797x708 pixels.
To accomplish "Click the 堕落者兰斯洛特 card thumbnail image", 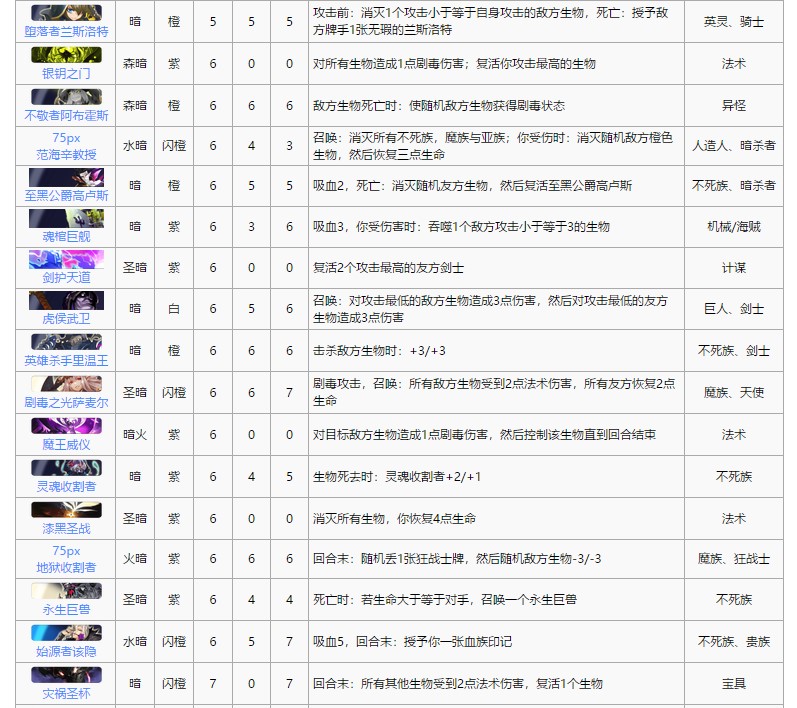I will (x=66, y=13).
